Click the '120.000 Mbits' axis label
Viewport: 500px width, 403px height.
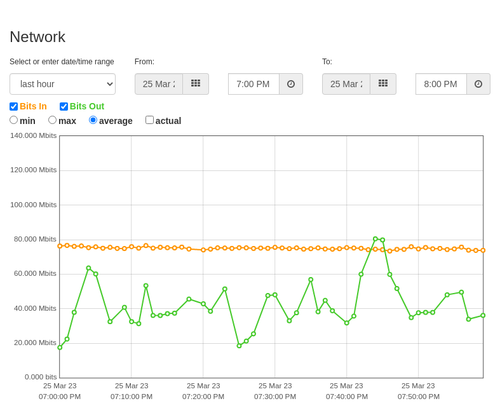(x=33, y=170)
